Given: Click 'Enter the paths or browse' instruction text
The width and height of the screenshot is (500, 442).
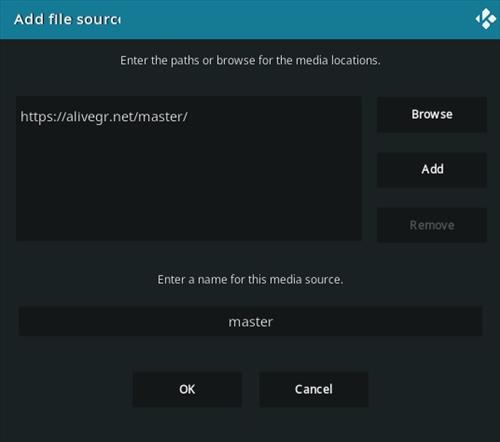Looking at the screenshot, I should click(250, 60).
